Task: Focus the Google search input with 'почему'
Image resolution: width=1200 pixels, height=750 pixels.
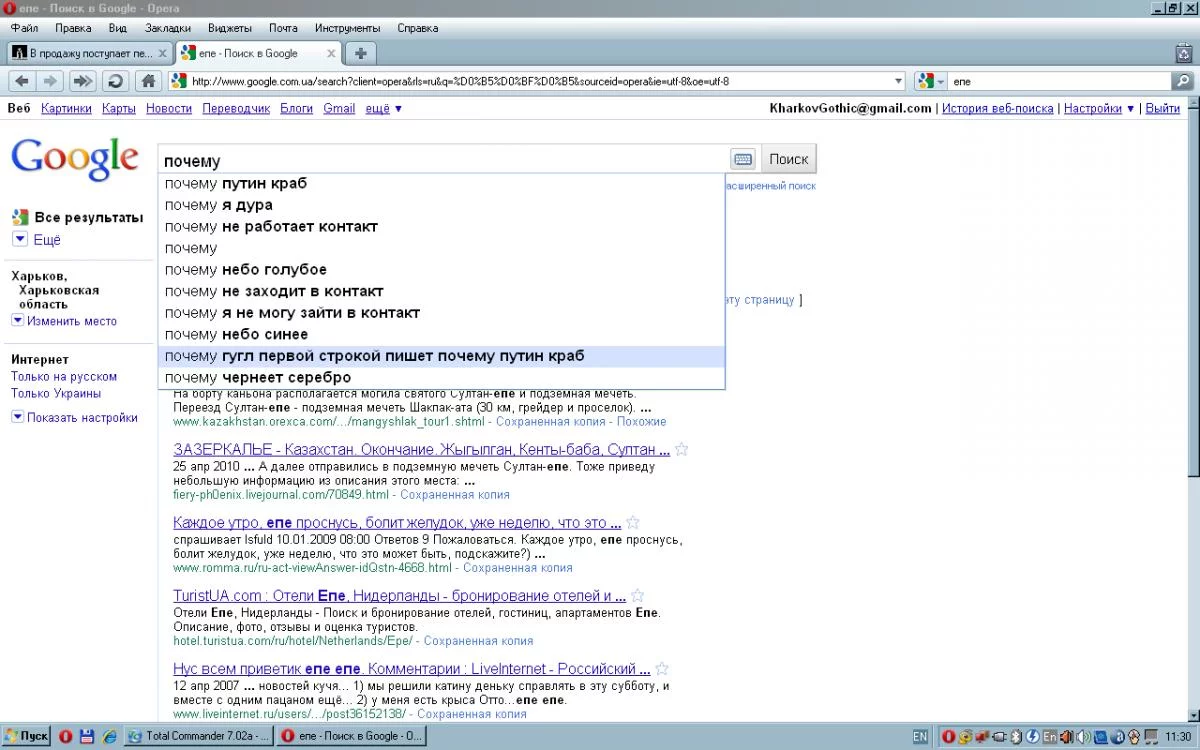Action: pos(443,160)
